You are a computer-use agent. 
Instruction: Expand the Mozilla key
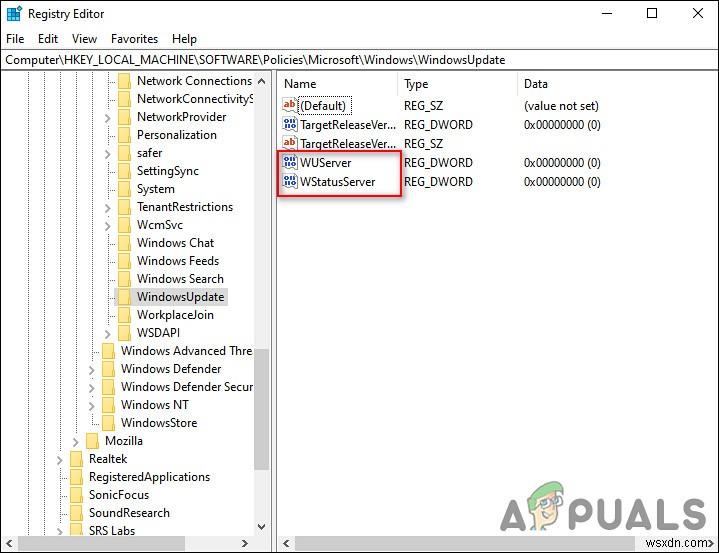point(75,442)
